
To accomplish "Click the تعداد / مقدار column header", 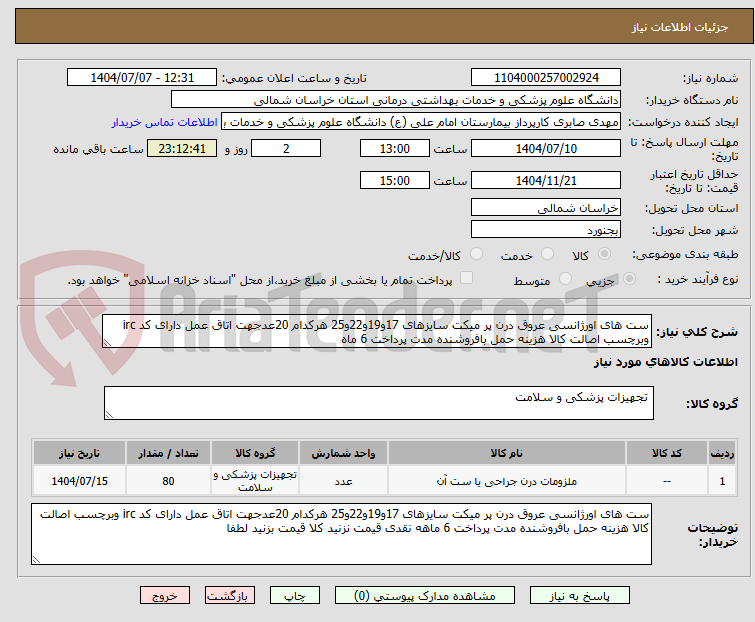I will pos(168,453).
